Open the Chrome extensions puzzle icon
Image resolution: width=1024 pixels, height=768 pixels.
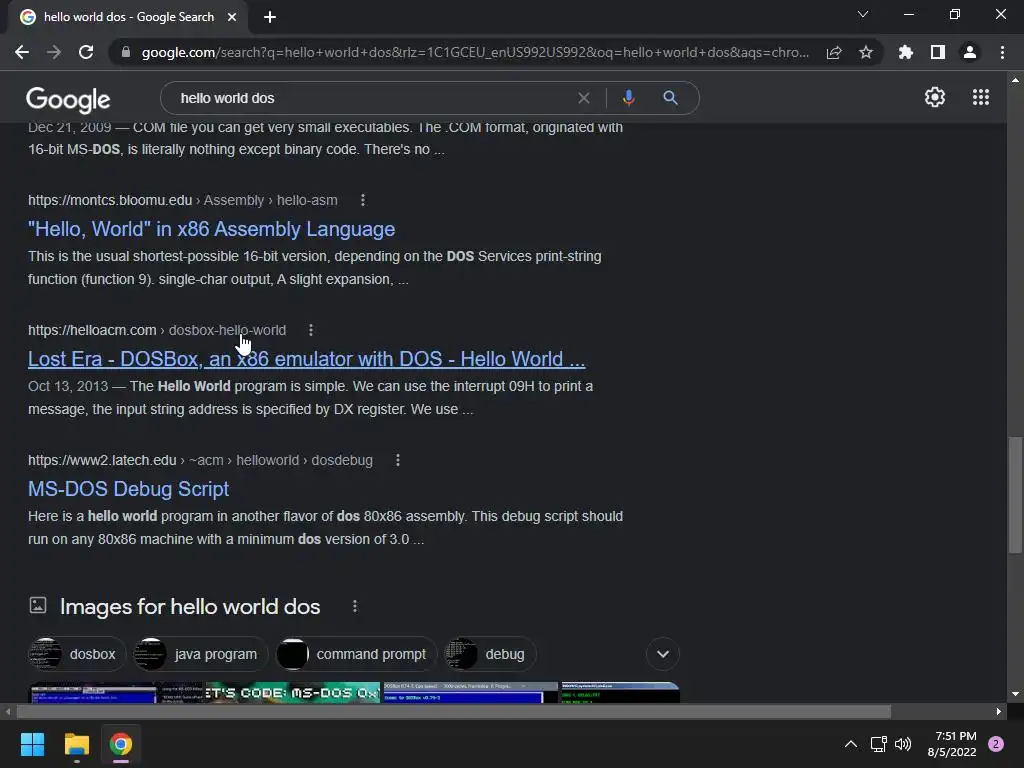906,52
